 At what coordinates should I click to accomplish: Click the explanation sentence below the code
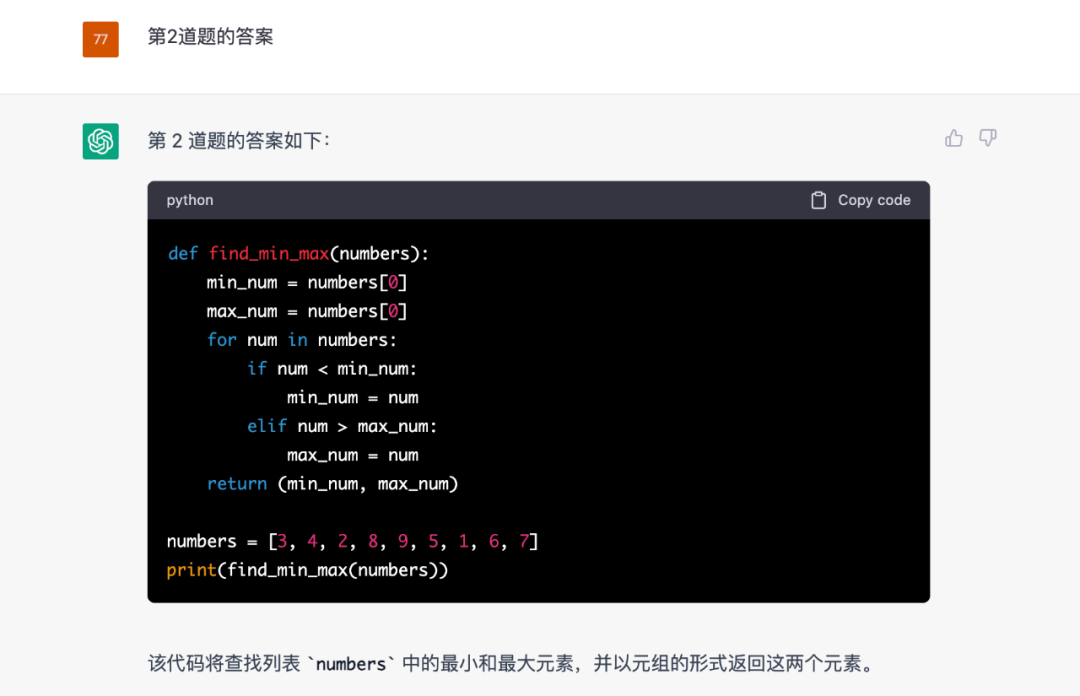pos(512,664)
